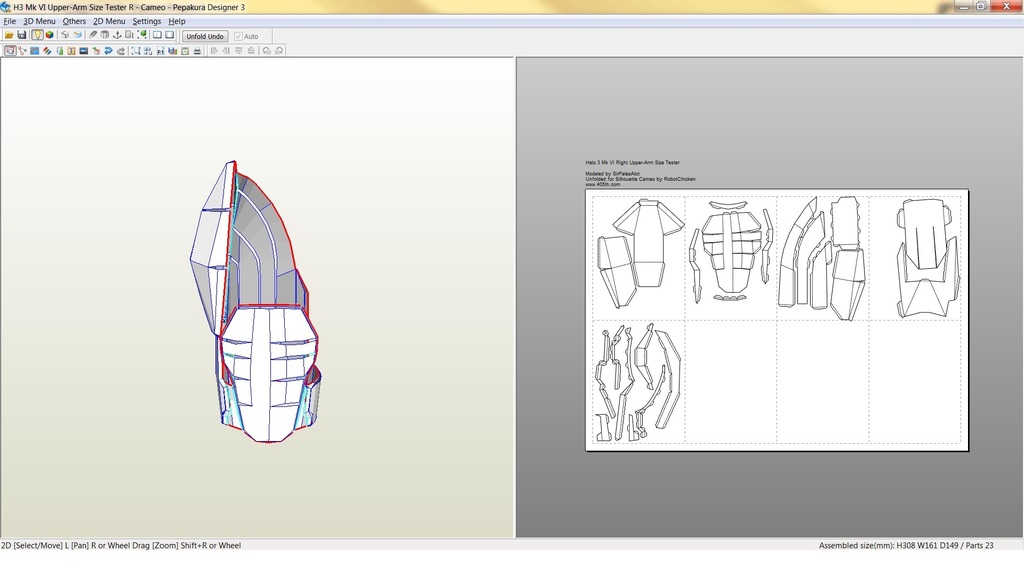Viewport: 1024px width, 576px height.
Task: Click the anchor icon in top toolbar
Action: [x=118, y=35]
